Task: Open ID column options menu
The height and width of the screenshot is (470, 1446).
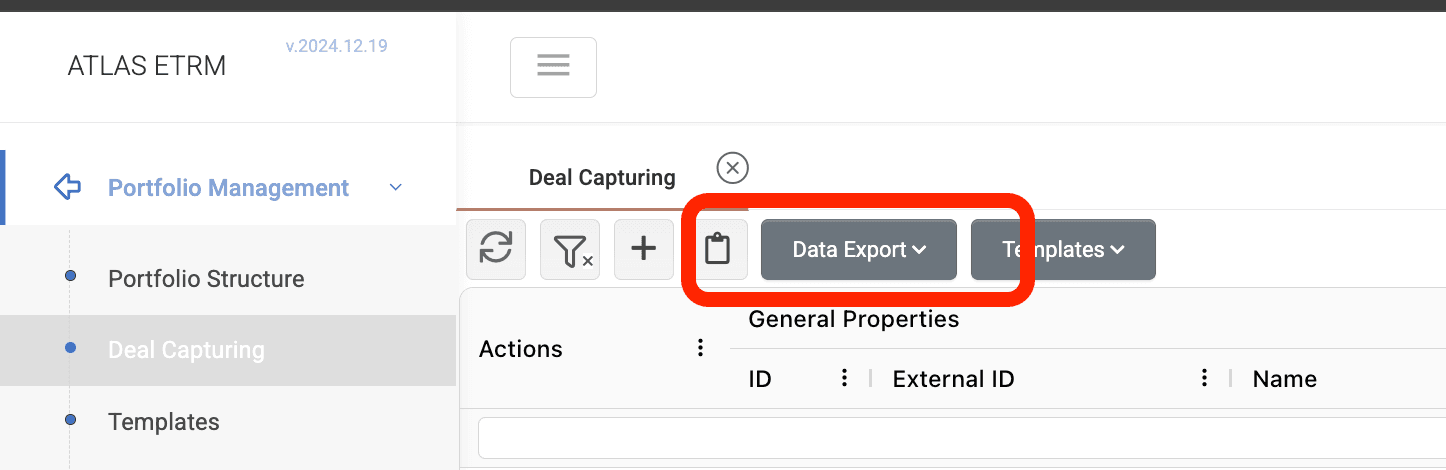Action: pyautogui.click(x=845, y=378)
